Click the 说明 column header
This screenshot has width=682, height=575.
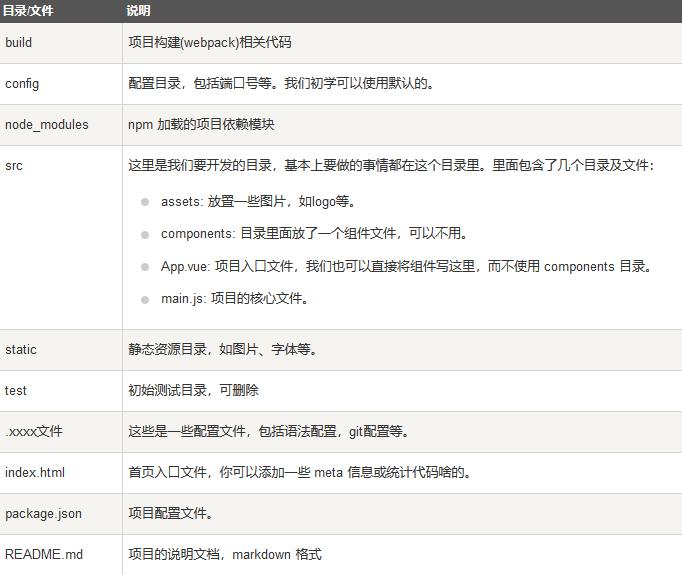point(138,10)
